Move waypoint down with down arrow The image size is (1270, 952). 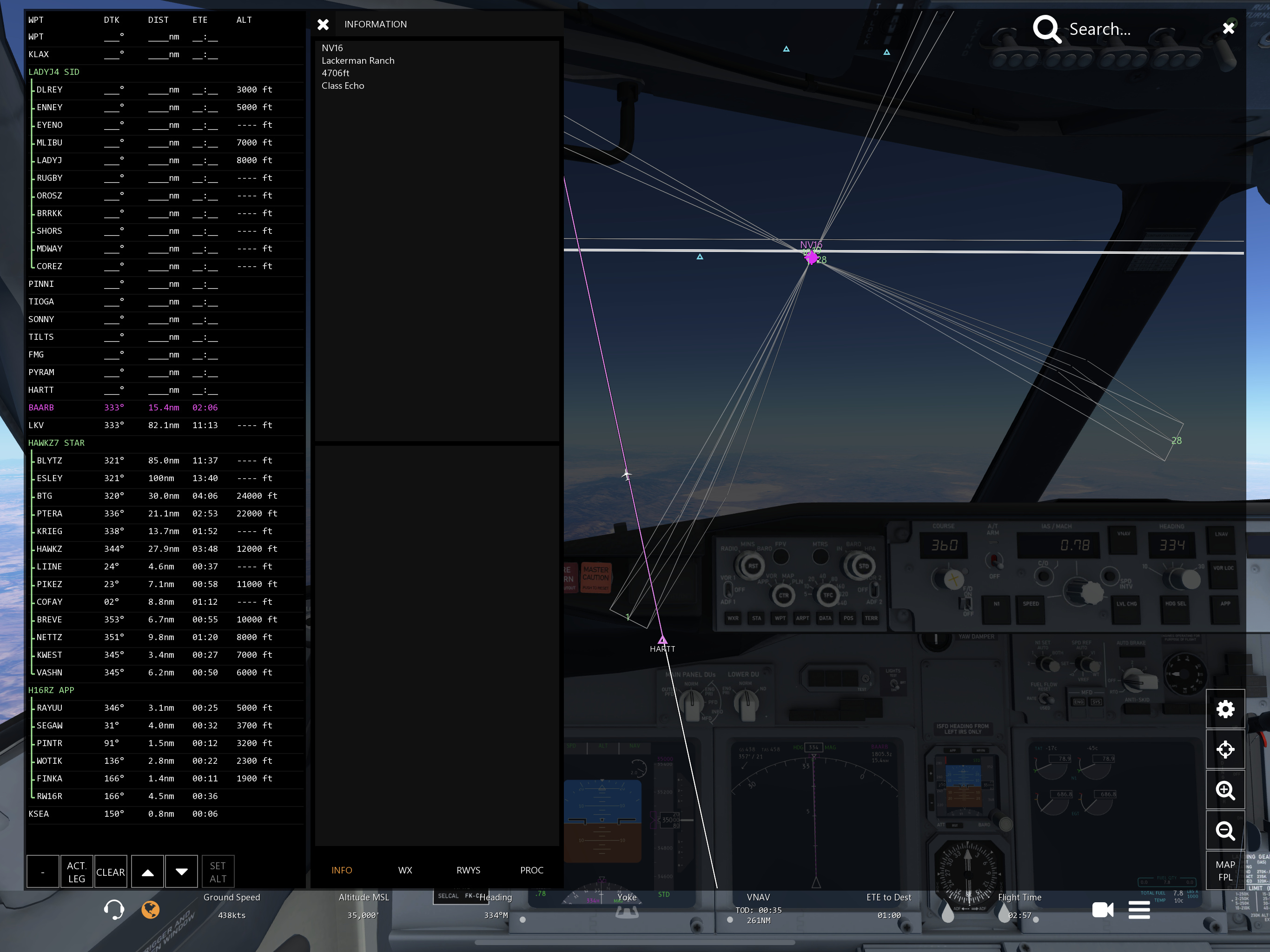[x=181, y=872]
